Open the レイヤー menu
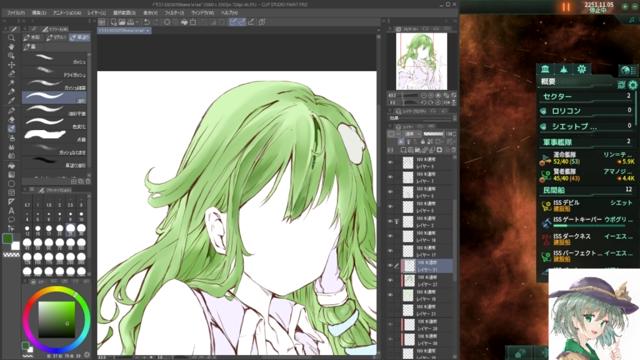 point(97,13)
